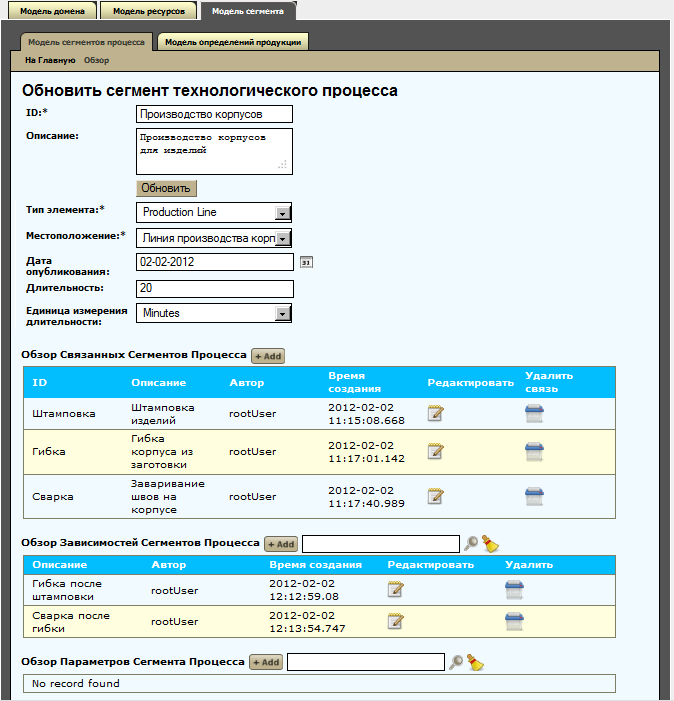This screenshot has width=674, height=701.
Task: Remove the link to Сварка segment
Action: 534,496
